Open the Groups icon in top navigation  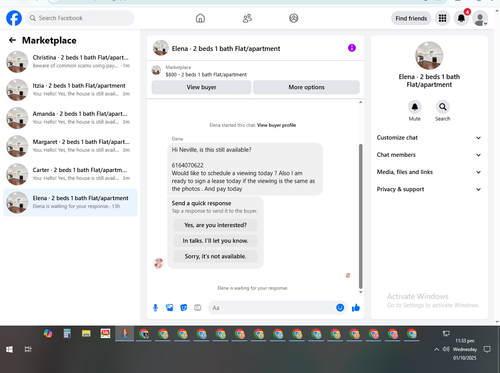pos(294,18)
